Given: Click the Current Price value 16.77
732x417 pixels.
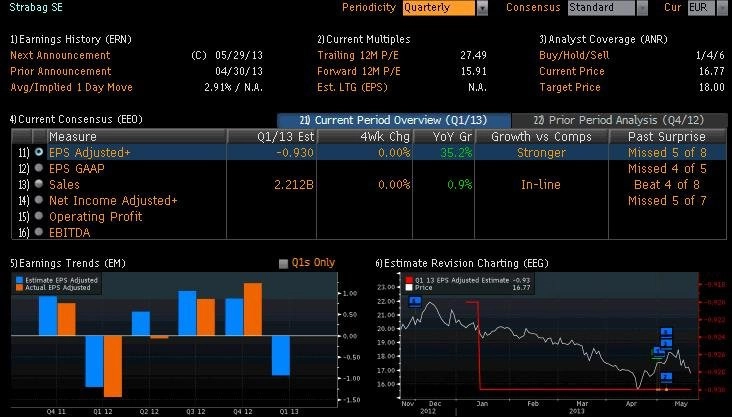Looking at the screenshot, I should [711, 71].
